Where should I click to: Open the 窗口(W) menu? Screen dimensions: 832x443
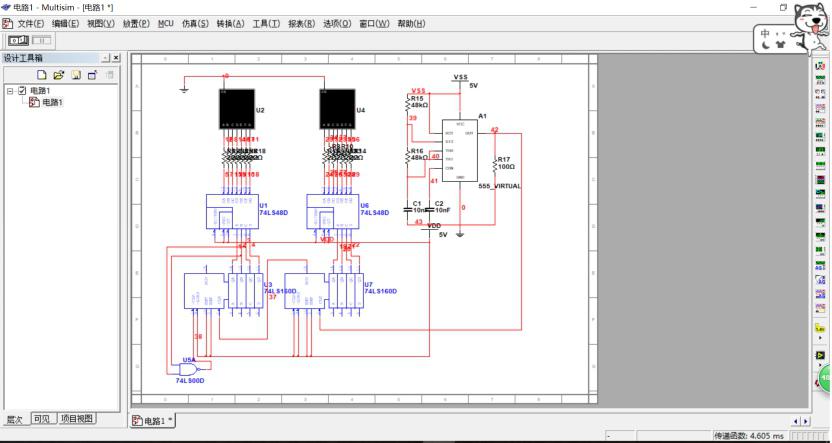374,24
